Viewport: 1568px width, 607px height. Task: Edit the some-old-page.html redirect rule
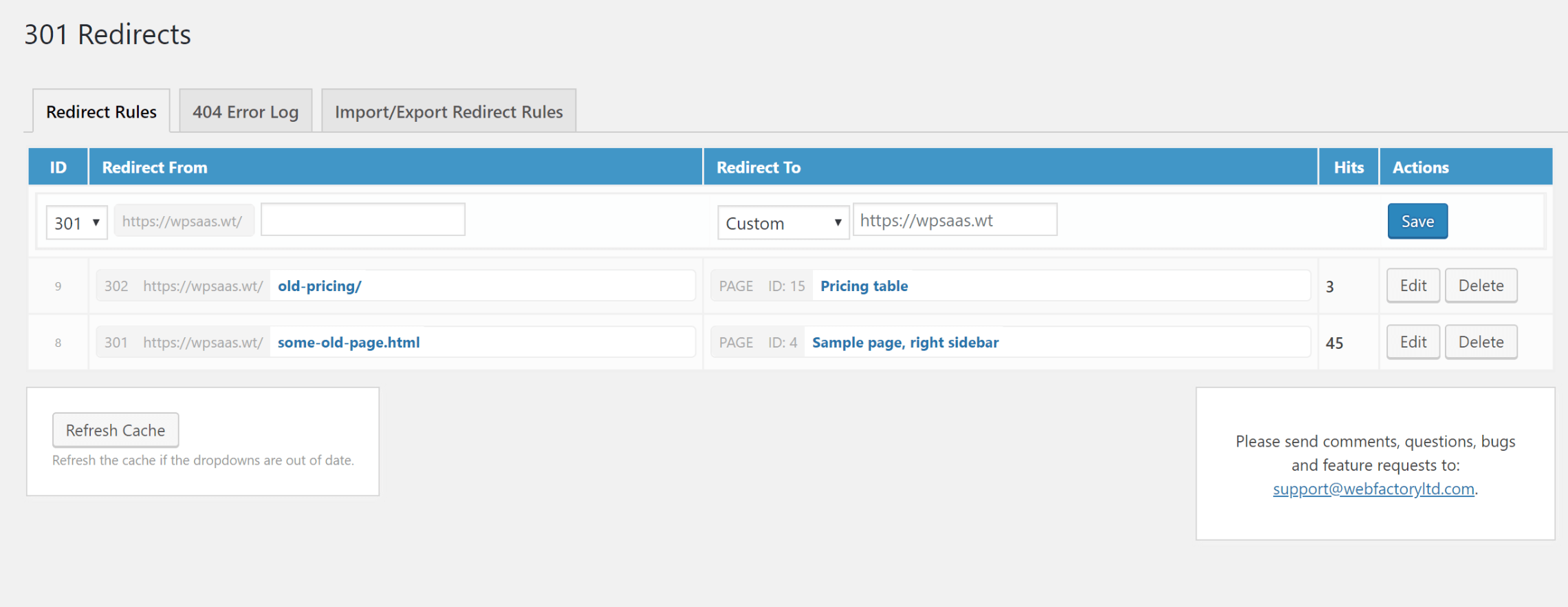pos(1413,342)
